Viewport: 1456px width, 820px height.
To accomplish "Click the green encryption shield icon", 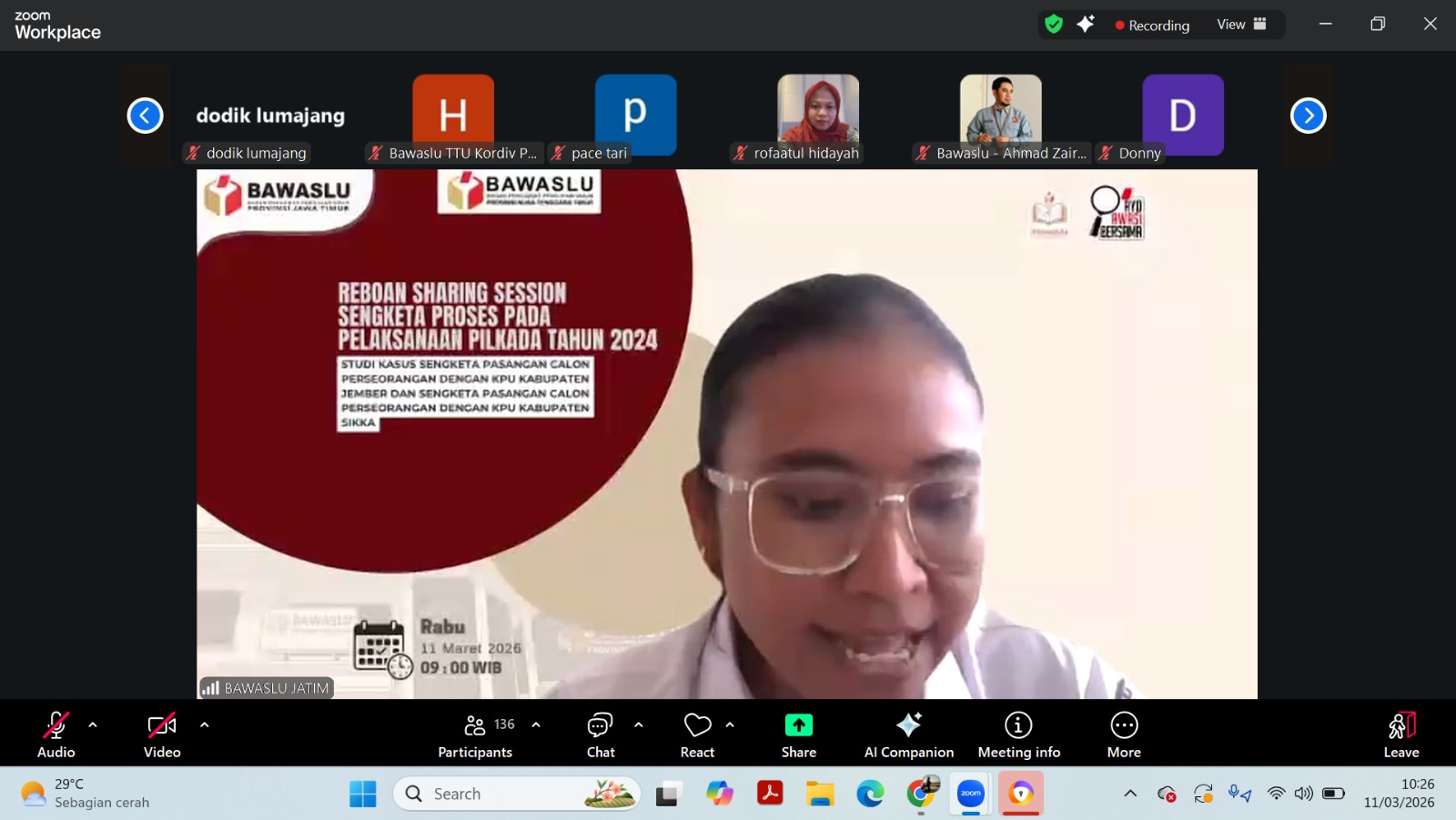I will click(1054, 25).
